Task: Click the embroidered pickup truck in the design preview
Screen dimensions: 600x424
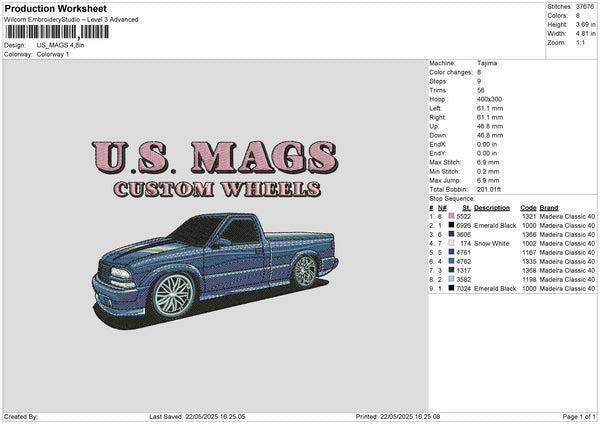Action: (x=215, y=271)
